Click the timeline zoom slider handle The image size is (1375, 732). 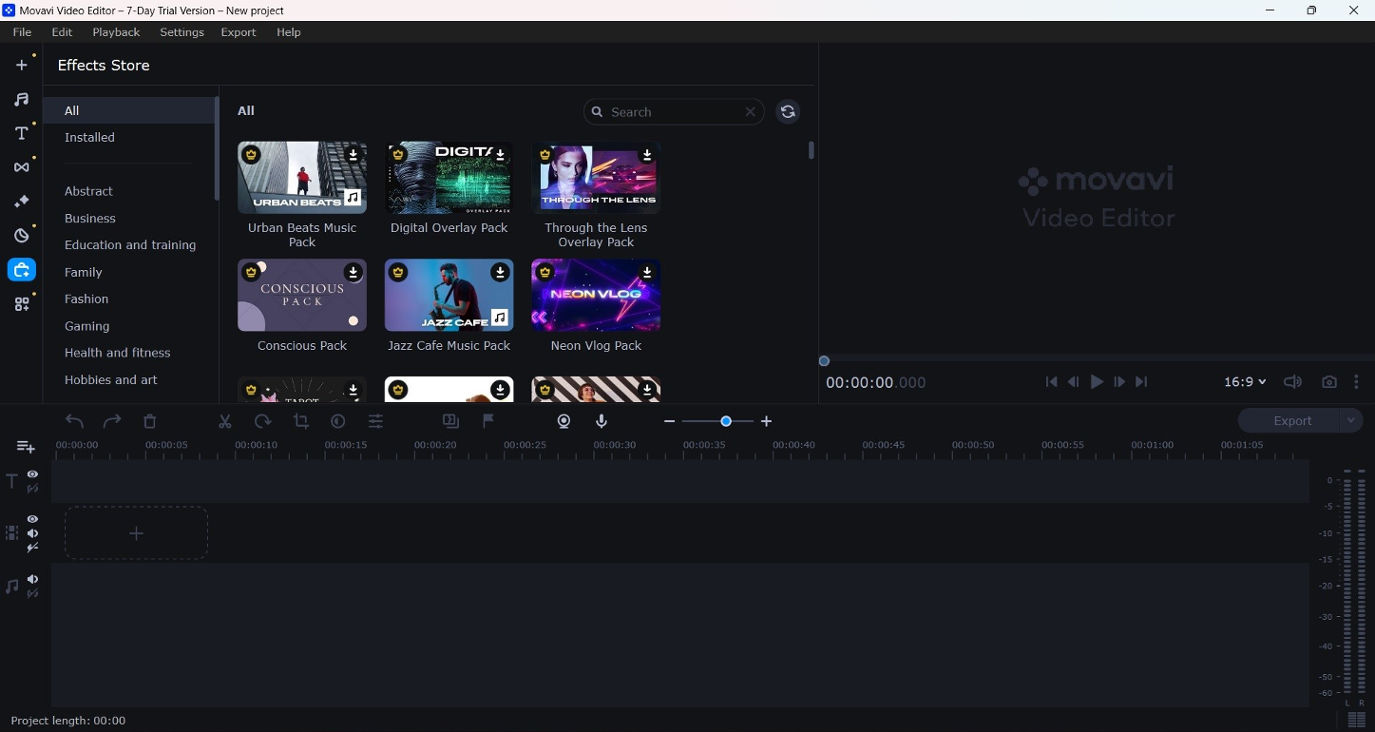726,421
